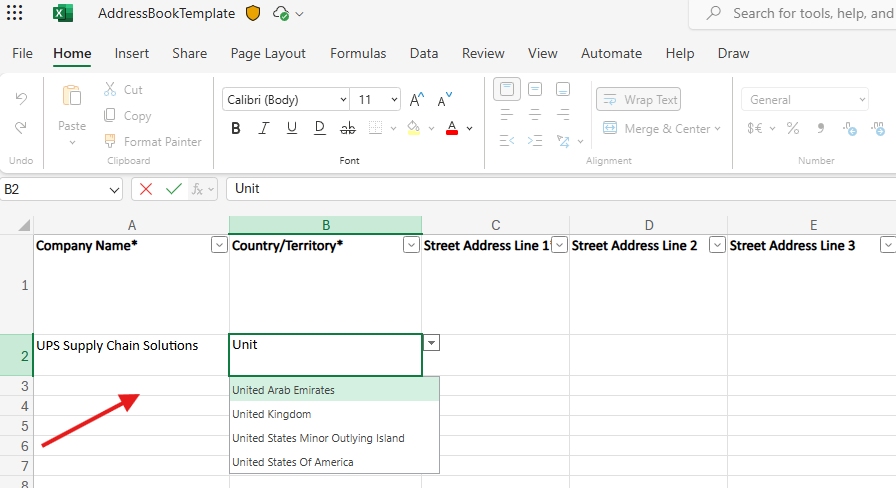
Task: Toggle Strikethrough formatting
Action: coord(347,129)
